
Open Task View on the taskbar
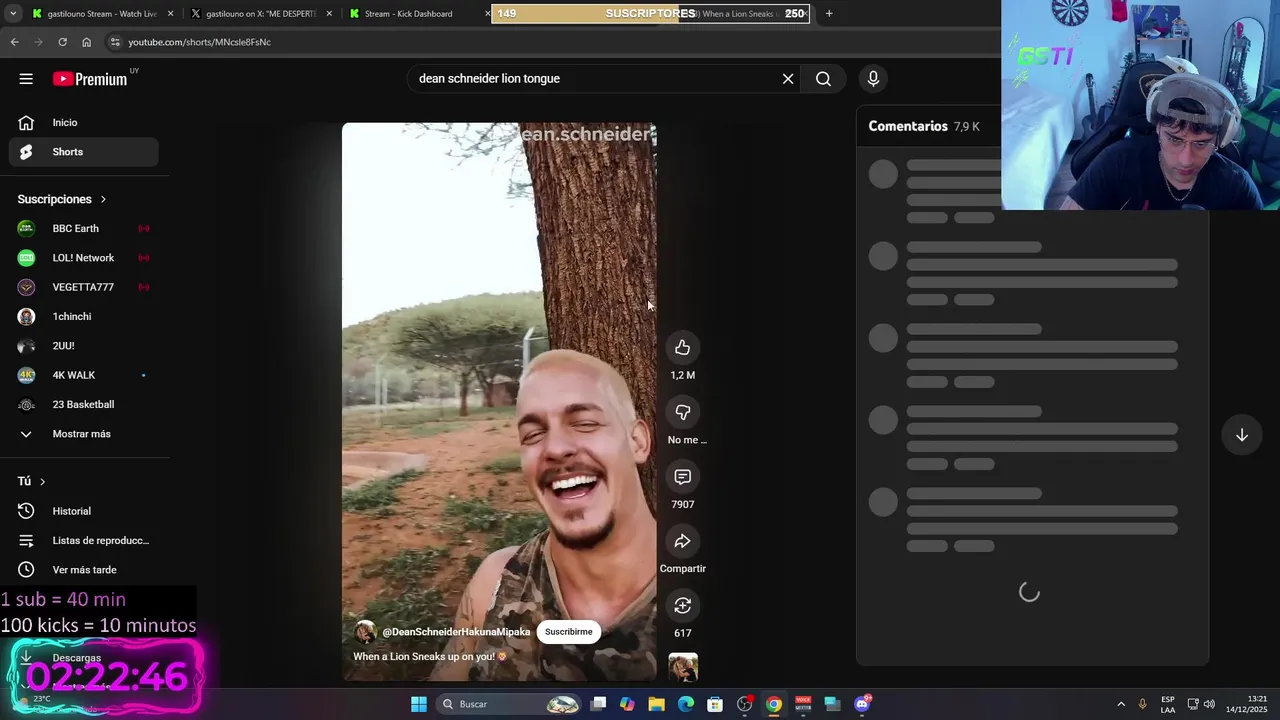click(x=598, y=704)
